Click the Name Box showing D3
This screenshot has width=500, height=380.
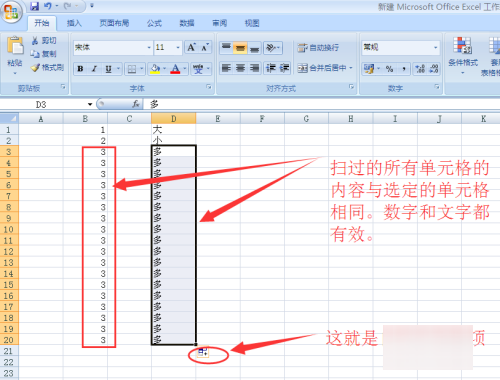(47, 105)
